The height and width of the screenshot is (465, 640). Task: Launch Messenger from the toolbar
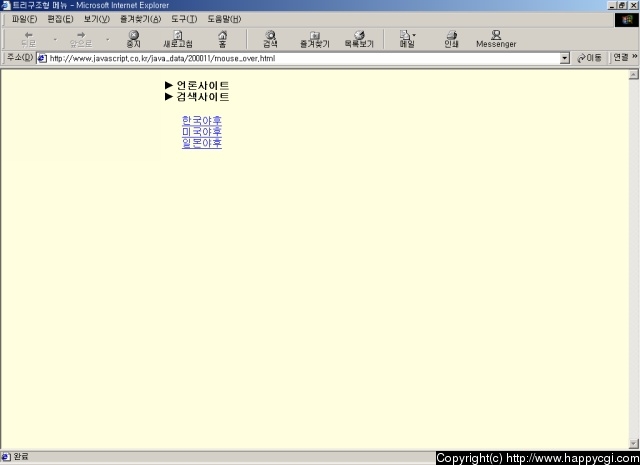pos(496,39)
